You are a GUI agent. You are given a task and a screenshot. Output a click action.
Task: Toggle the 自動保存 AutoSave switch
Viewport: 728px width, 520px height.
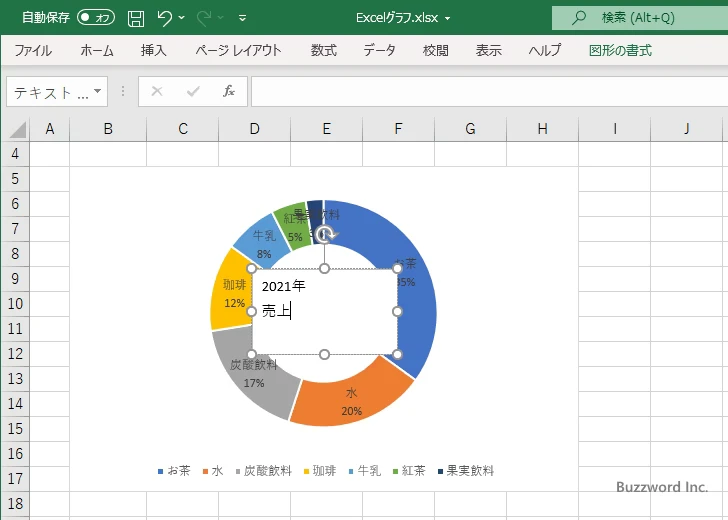96,18
